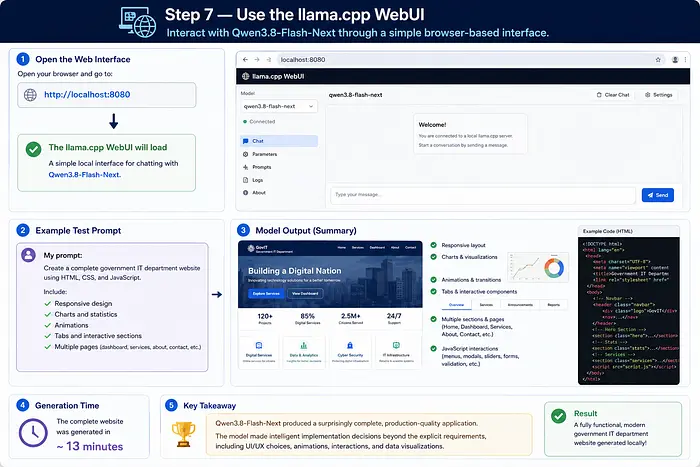
Task: Click the IT Infrastructure card icon
Action: click(x=396, y=346)
